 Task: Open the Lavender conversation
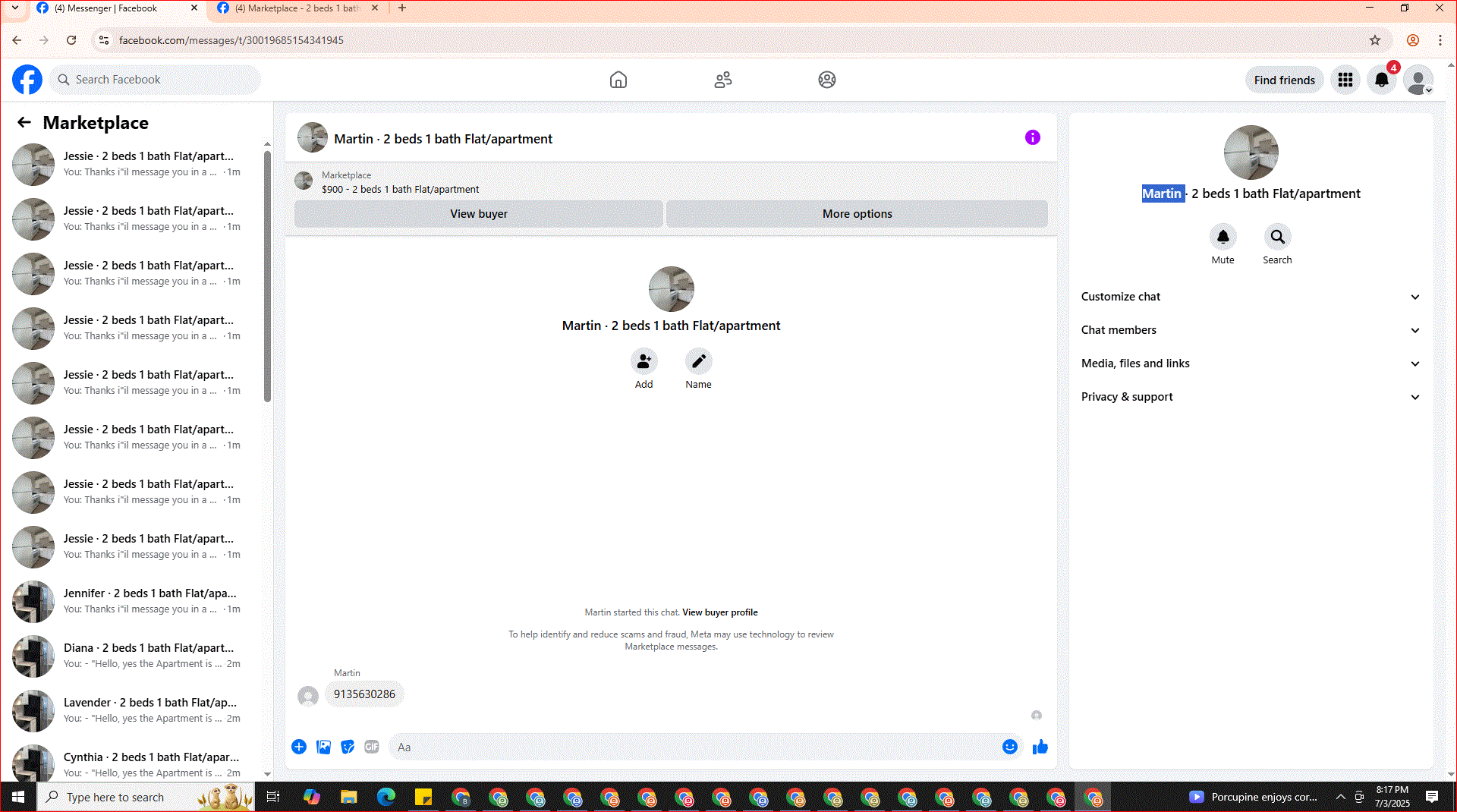[137, 710]
